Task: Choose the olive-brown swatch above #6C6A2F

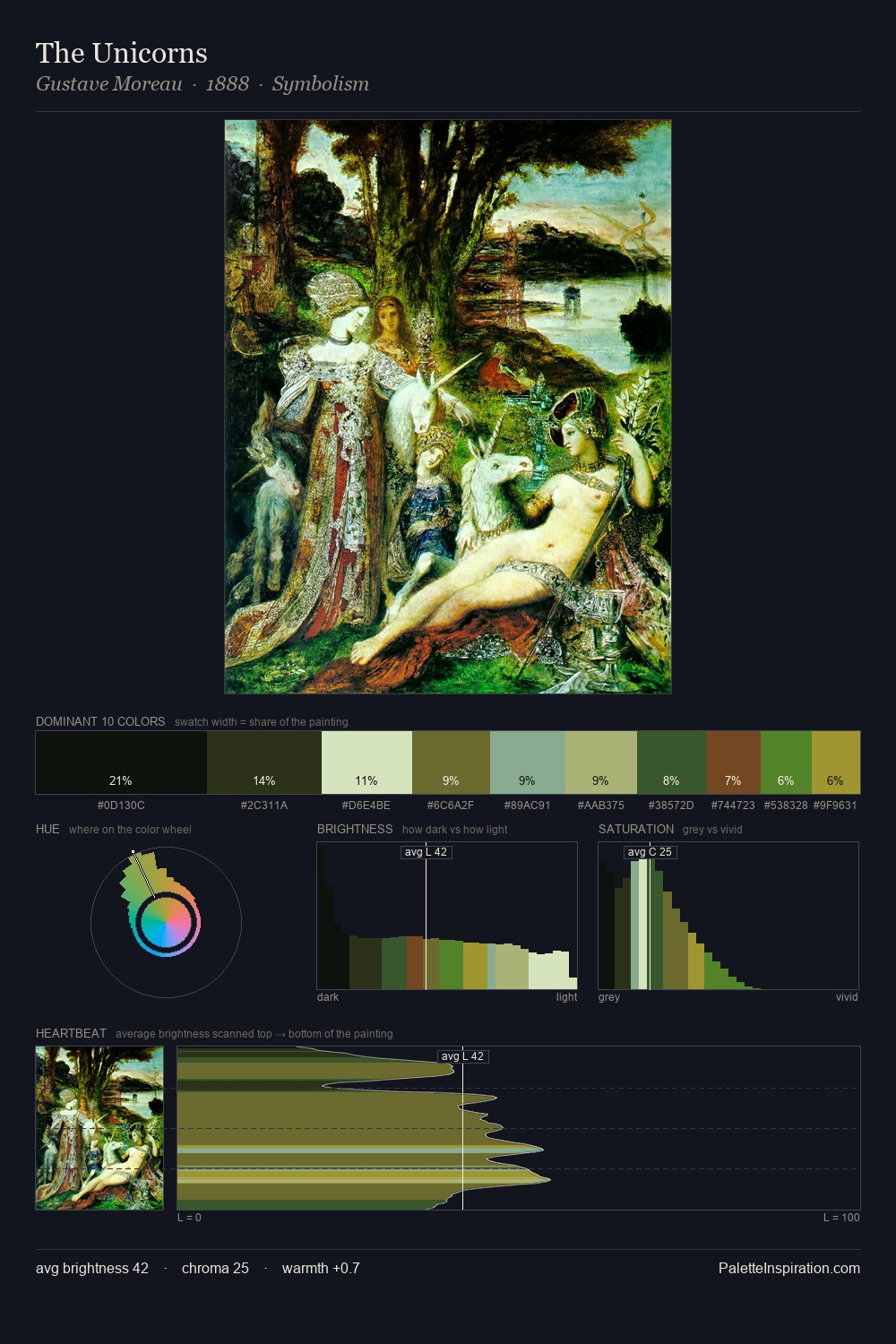Action: (451, 762)
